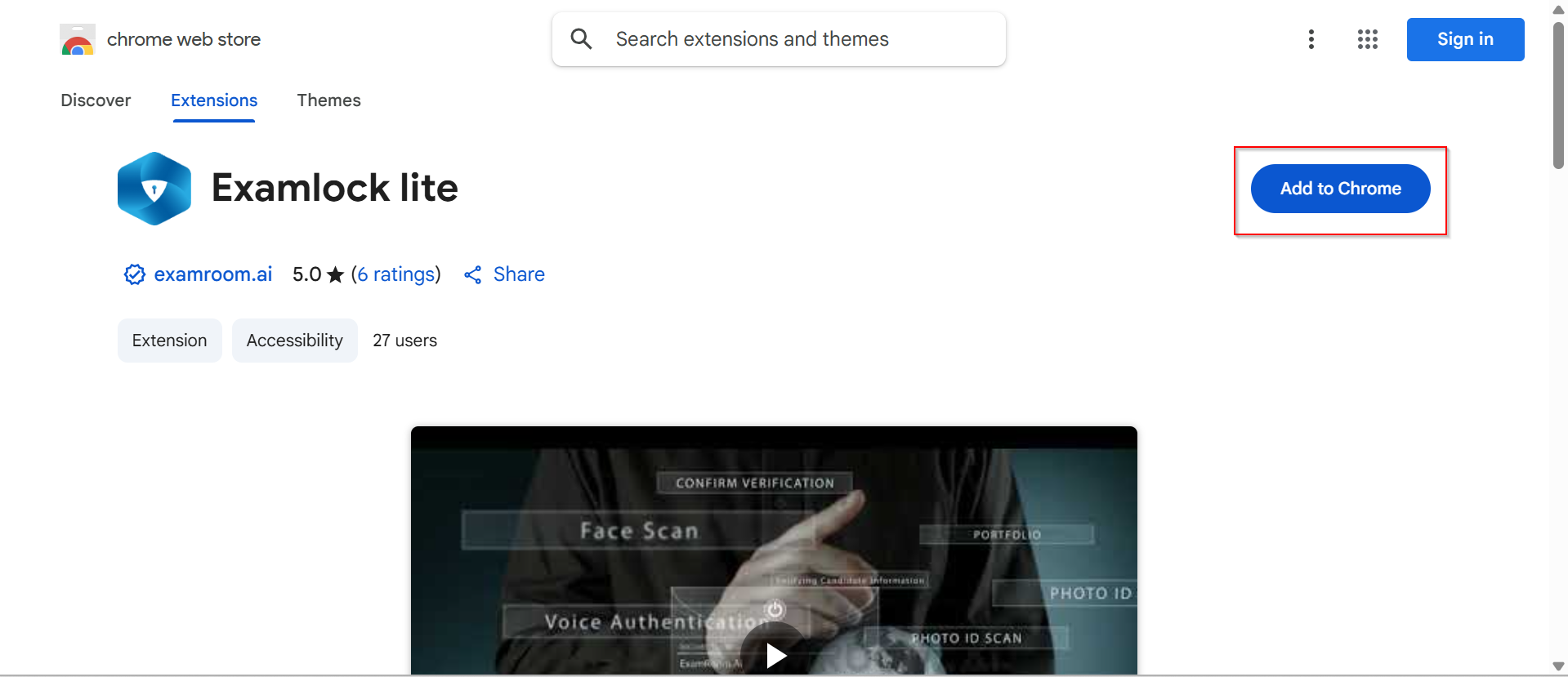Click the Sign in button
The height and width of the screenshot is (677, 1568).
click(1465, 39)
